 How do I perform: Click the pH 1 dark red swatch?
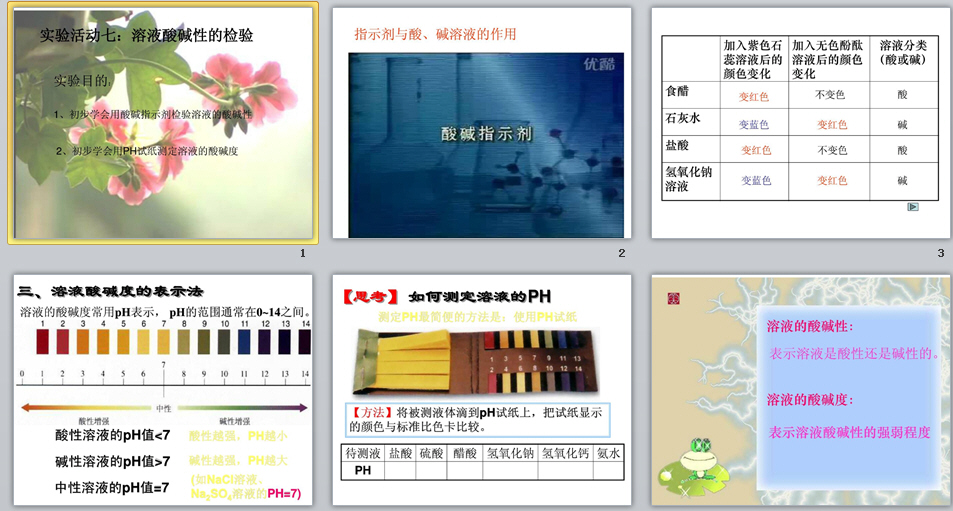click(x=42, y=343)
